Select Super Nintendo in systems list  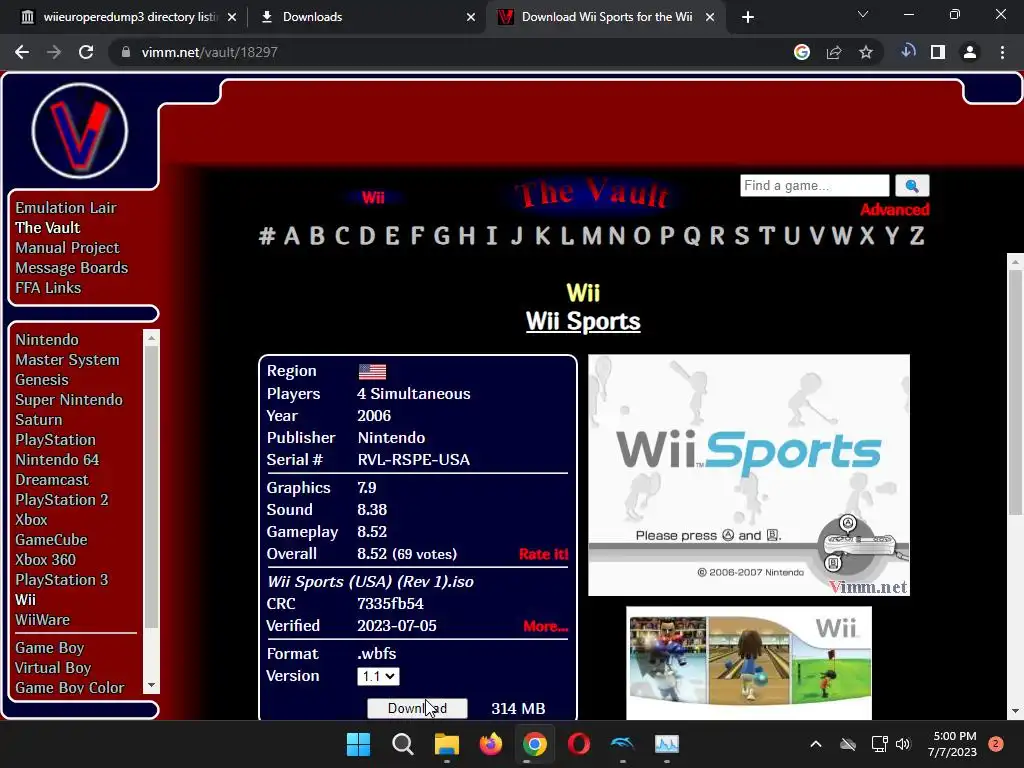(x=69, y=400)
